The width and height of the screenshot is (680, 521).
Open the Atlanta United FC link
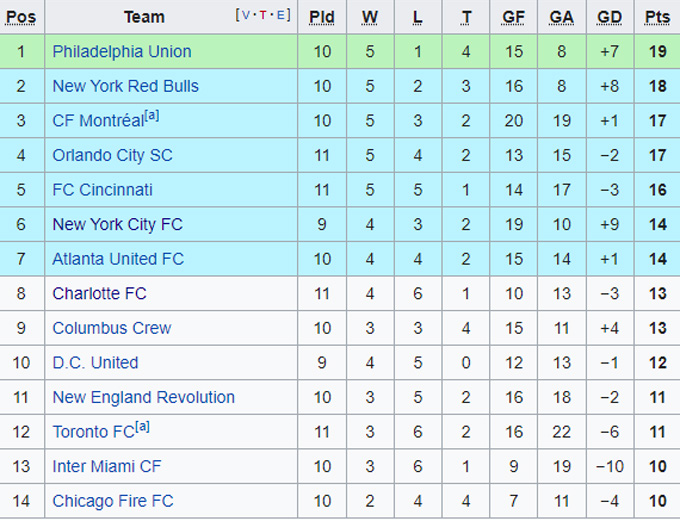118,259
